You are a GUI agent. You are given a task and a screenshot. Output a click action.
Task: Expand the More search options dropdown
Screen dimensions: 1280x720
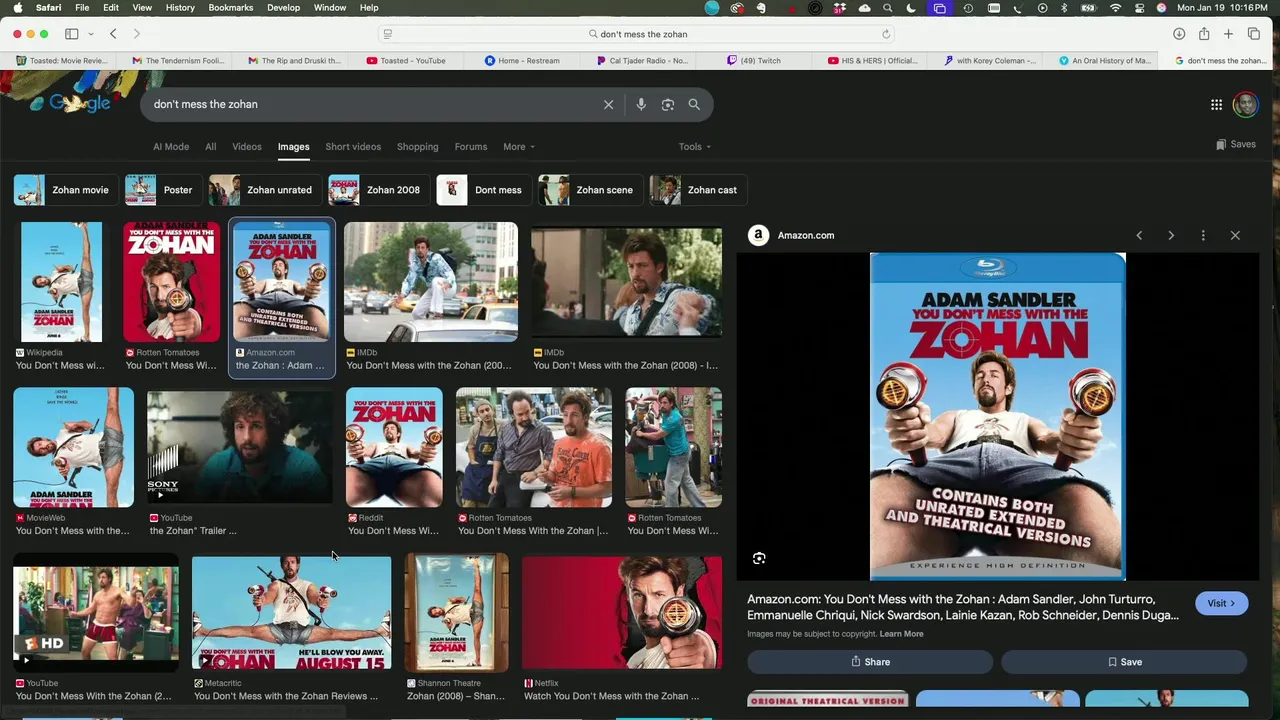point(518,146)
